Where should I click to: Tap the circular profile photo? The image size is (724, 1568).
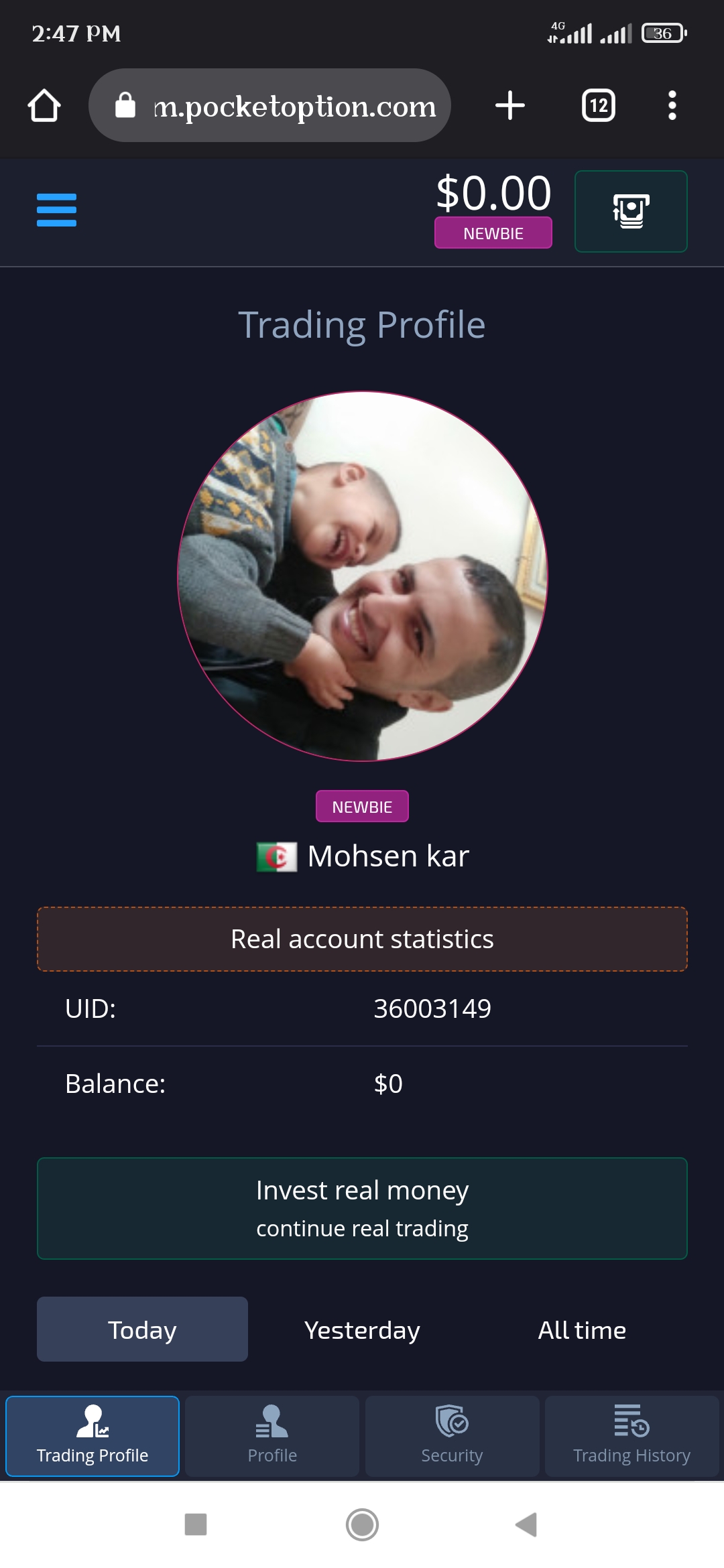tap(363, 576)
